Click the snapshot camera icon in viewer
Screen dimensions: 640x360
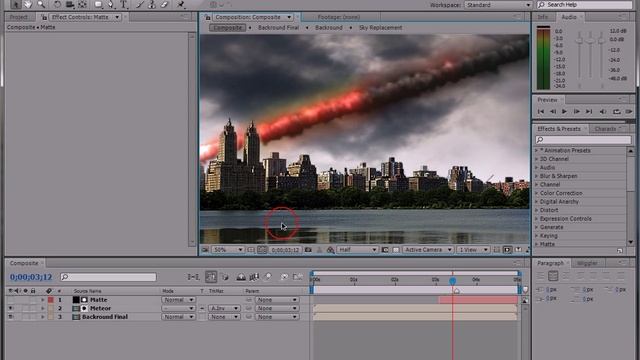click(308, 249)
